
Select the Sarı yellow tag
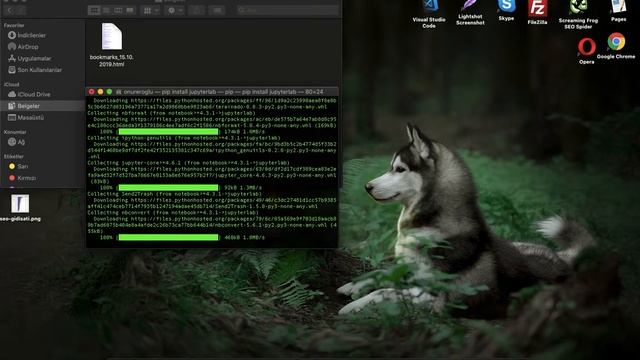tap(18, 167)
